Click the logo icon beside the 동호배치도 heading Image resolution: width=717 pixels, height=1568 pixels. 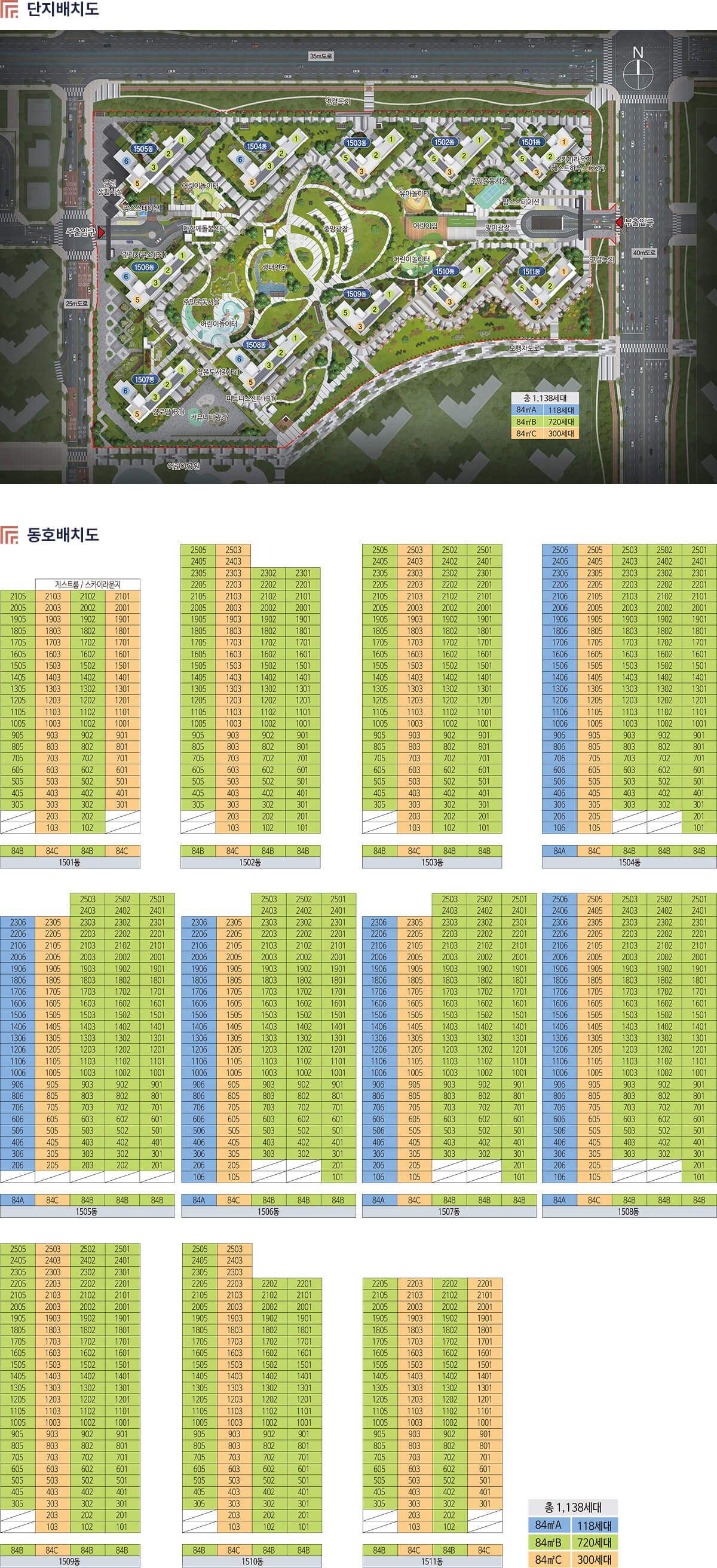click(8, 534)
